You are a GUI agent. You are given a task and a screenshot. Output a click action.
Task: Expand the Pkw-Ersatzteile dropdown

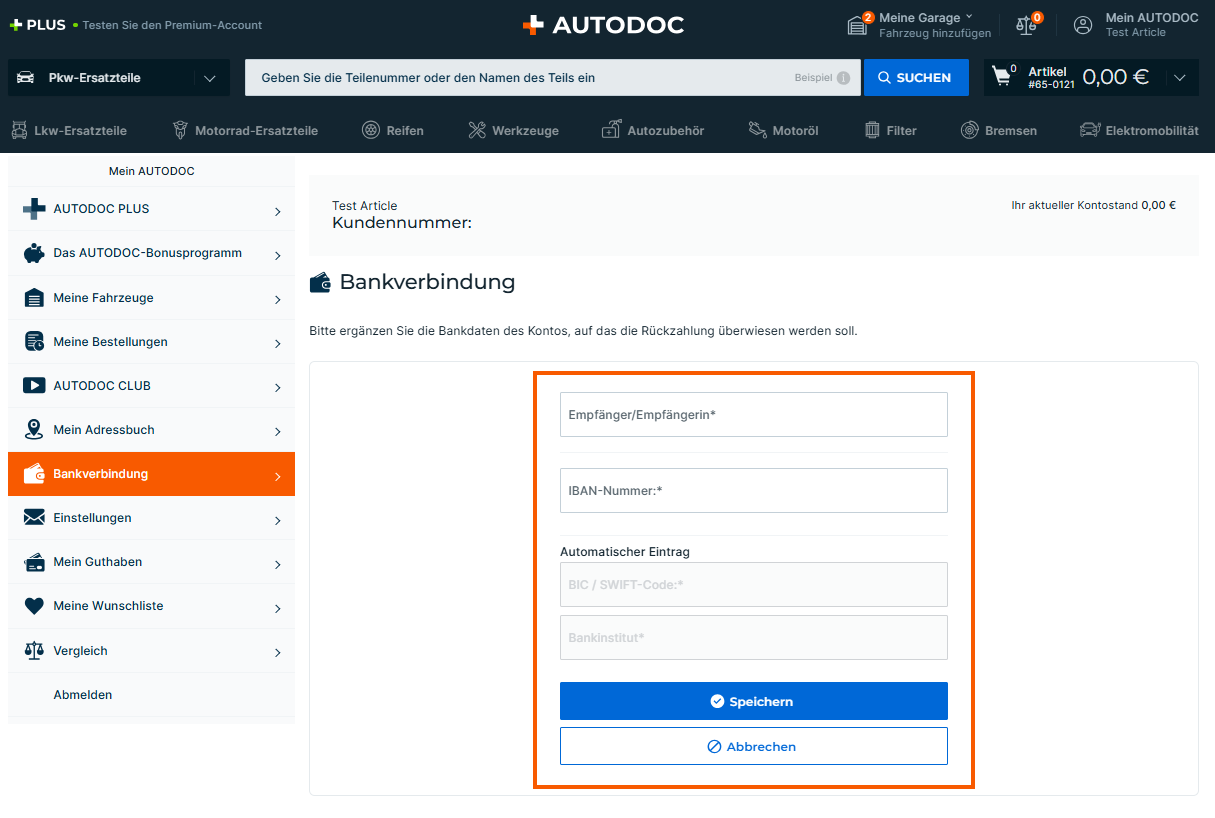coord(209,78)
